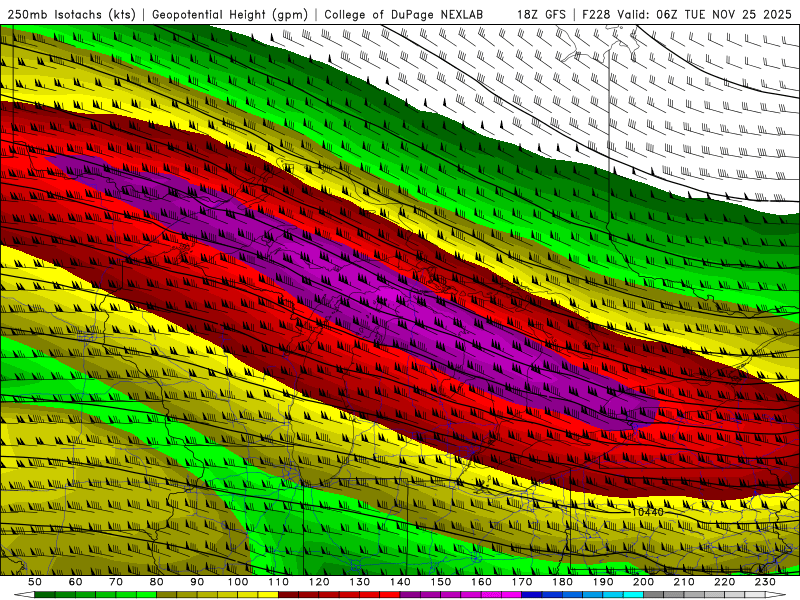This screenshot has width=800, height=600.
Task: Click the '80' value on the color scale
Action: tap(157, 582)
